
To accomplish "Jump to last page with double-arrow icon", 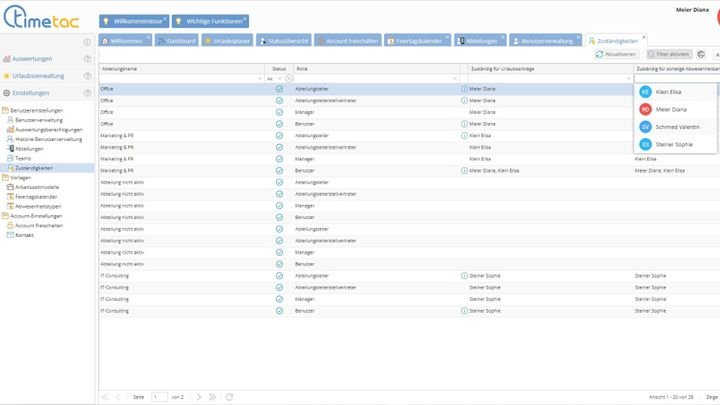I will point(211,397).
